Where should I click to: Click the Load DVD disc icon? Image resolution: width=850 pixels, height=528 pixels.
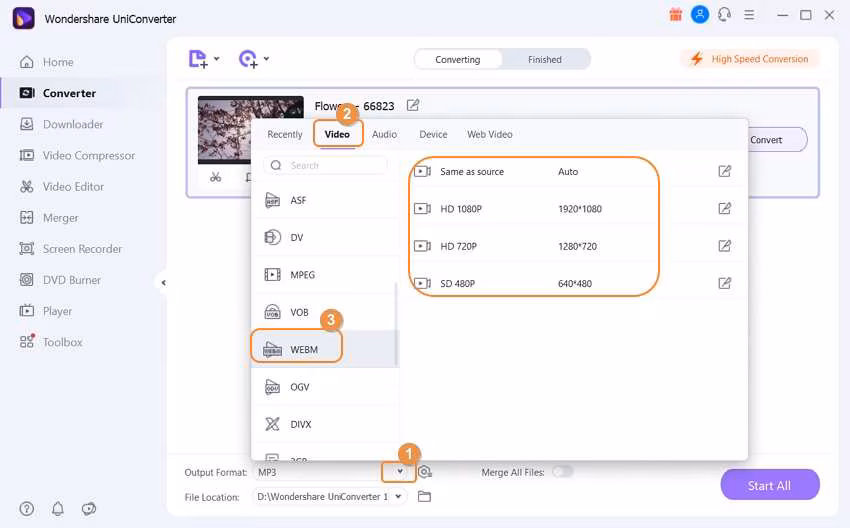(x=248, y=59)
